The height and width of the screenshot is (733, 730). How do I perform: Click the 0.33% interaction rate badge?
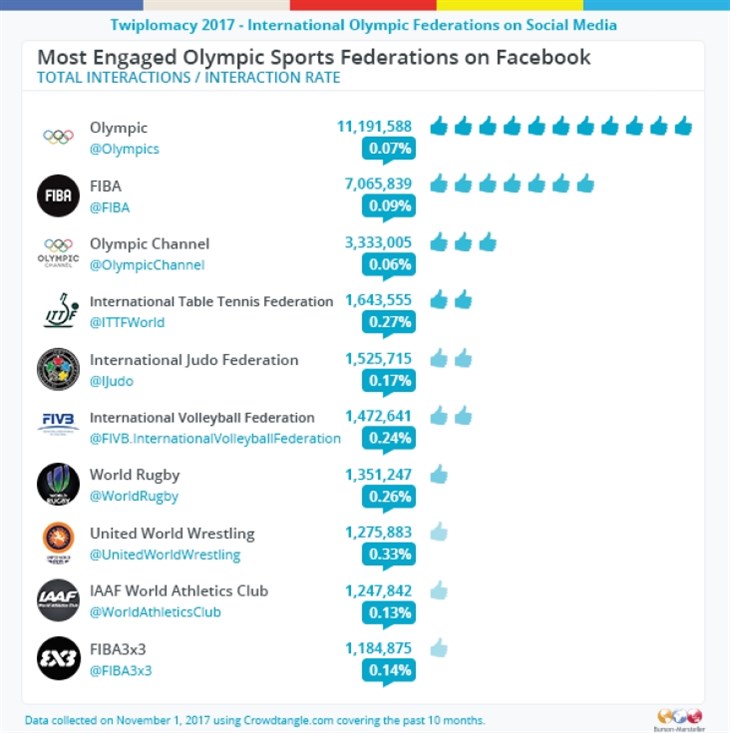(389, 556)
